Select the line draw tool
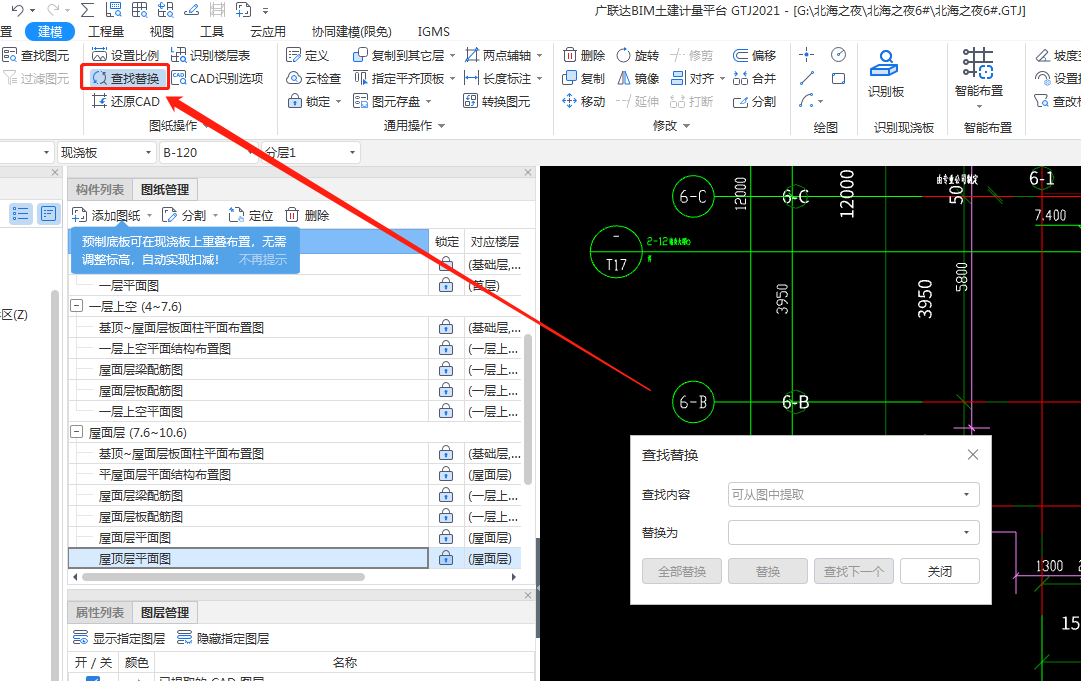1081x681 pixels. (807, 78)
